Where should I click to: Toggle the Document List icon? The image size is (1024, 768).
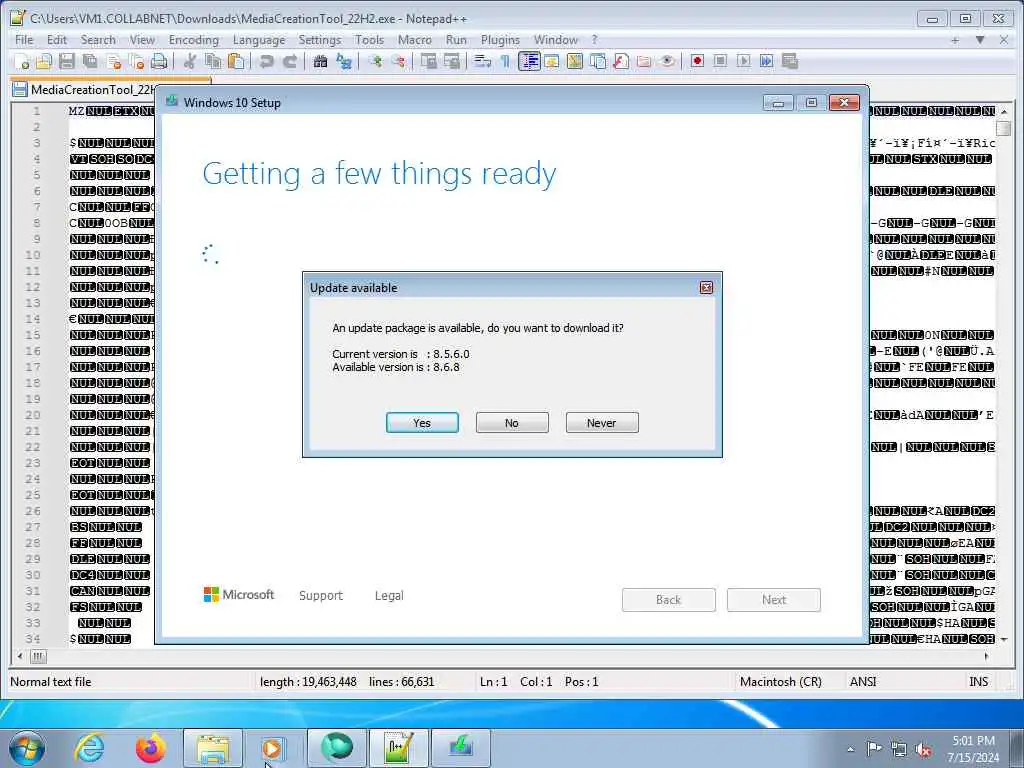pyautogui.click(x=598, y=61)
